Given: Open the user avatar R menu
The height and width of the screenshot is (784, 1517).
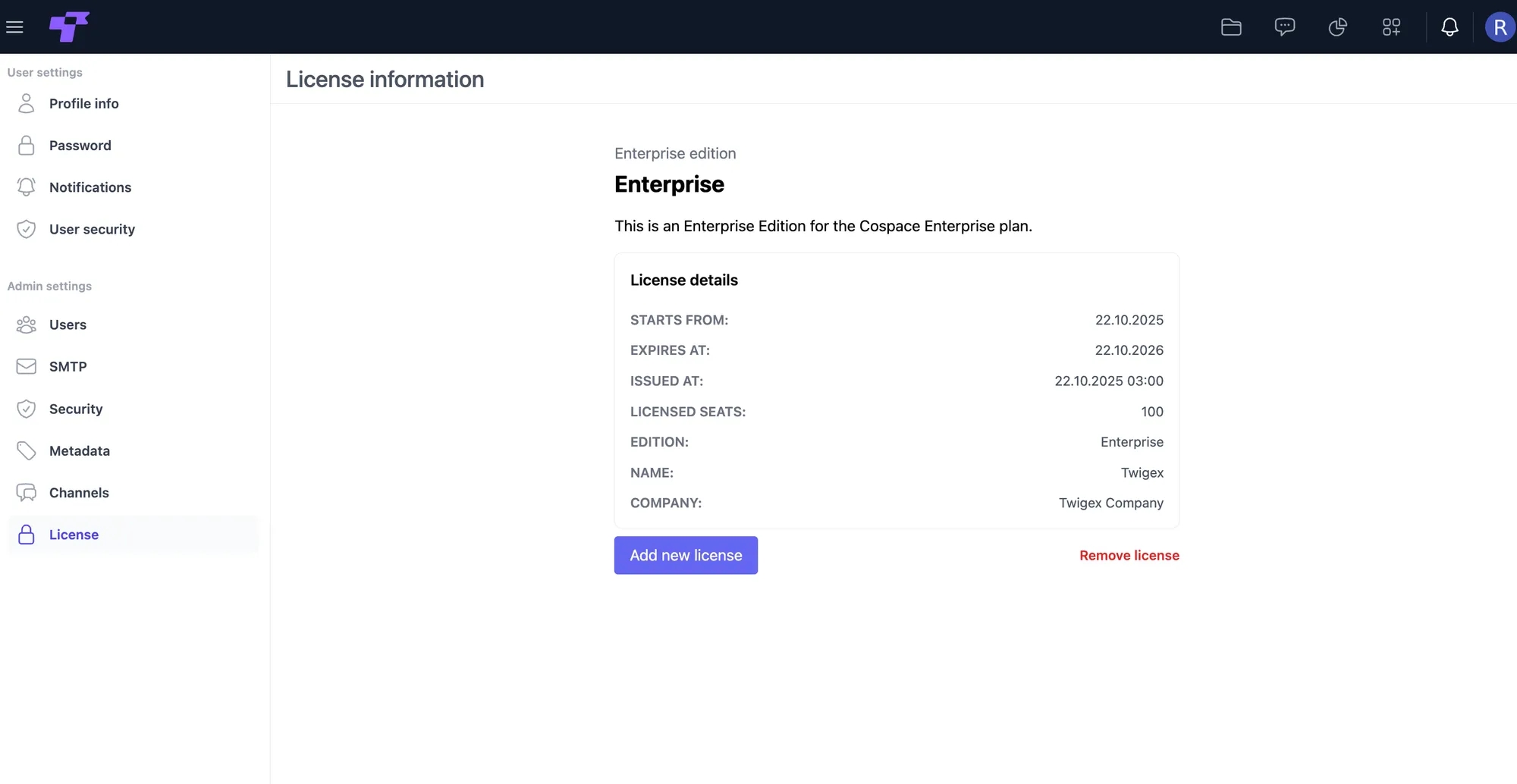Looking at the screenshot, I should tap(1500, 27).
